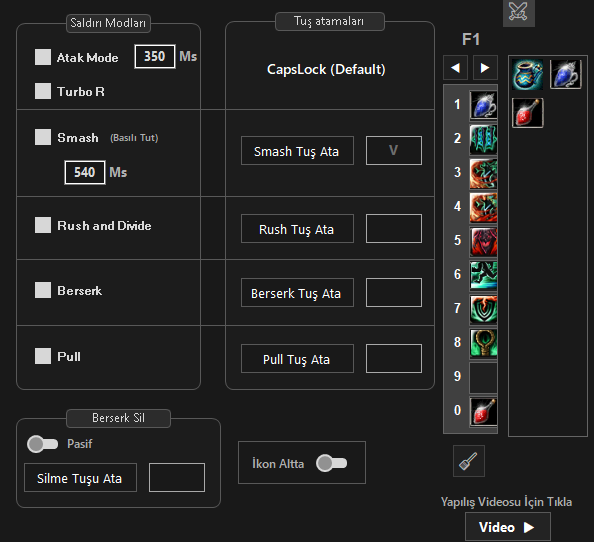
Task: Go to previous skill bar page arrow
Action: tap(455, 68)
